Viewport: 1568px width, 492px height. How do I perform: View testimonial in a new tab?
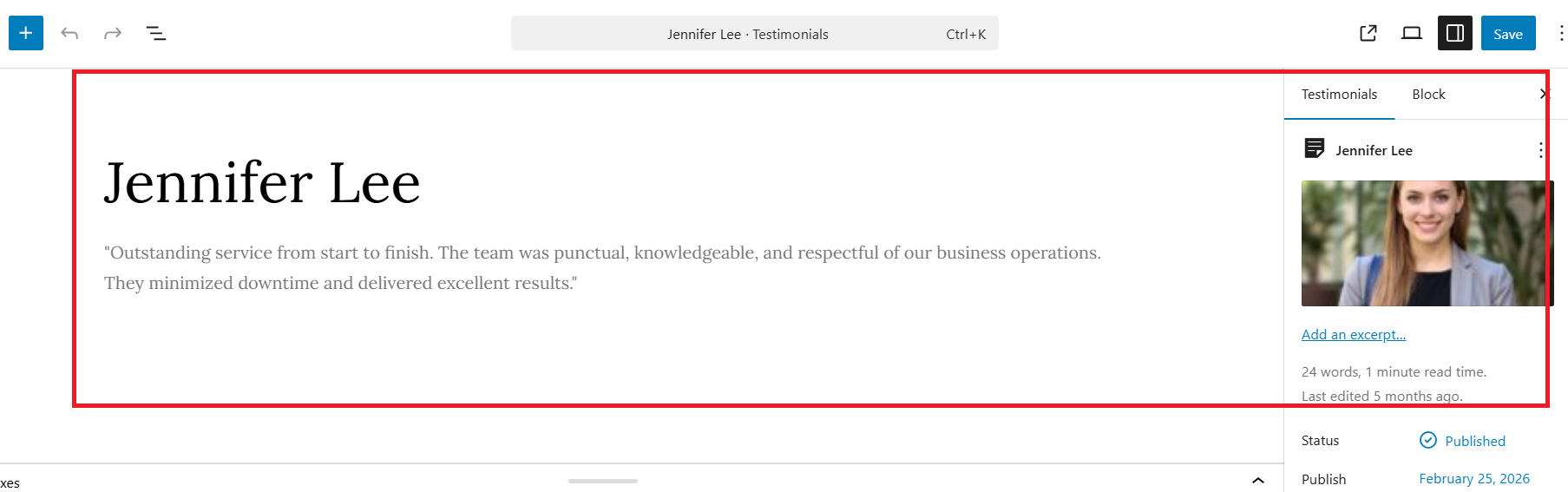tap(1368, 33)
